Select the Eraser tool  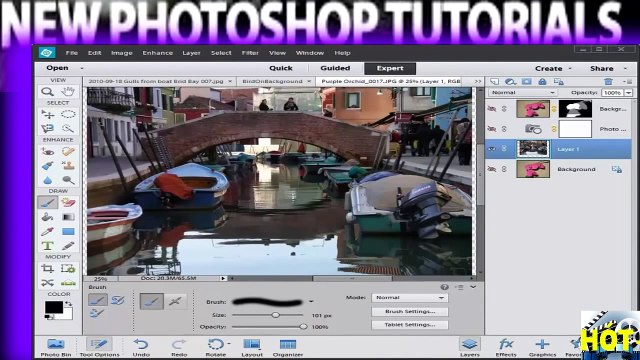tap(68, 202)
